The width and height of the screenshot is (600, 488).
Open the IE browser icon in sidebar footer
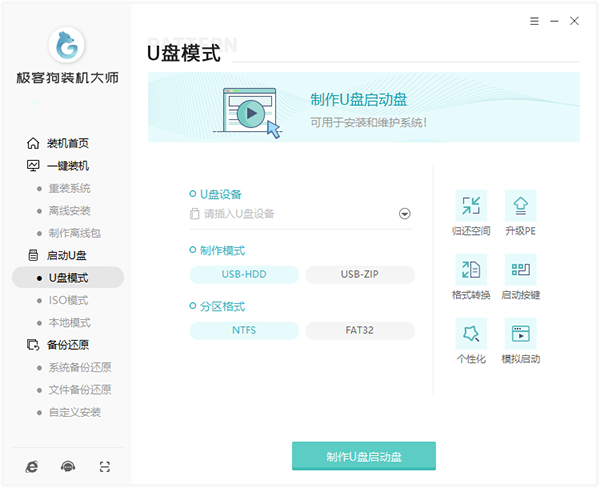(x=32, y=467)
